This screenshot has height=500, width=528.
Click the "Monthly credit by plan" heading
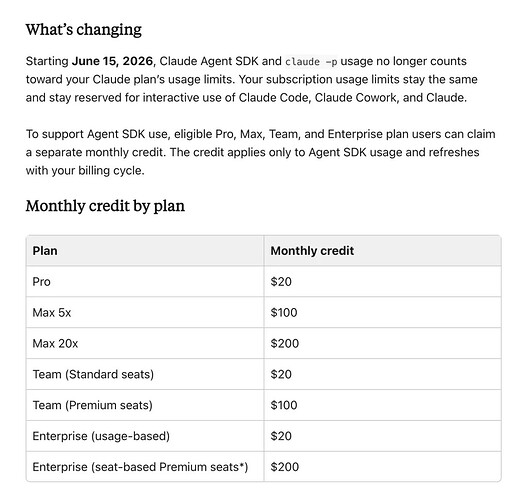105,206
